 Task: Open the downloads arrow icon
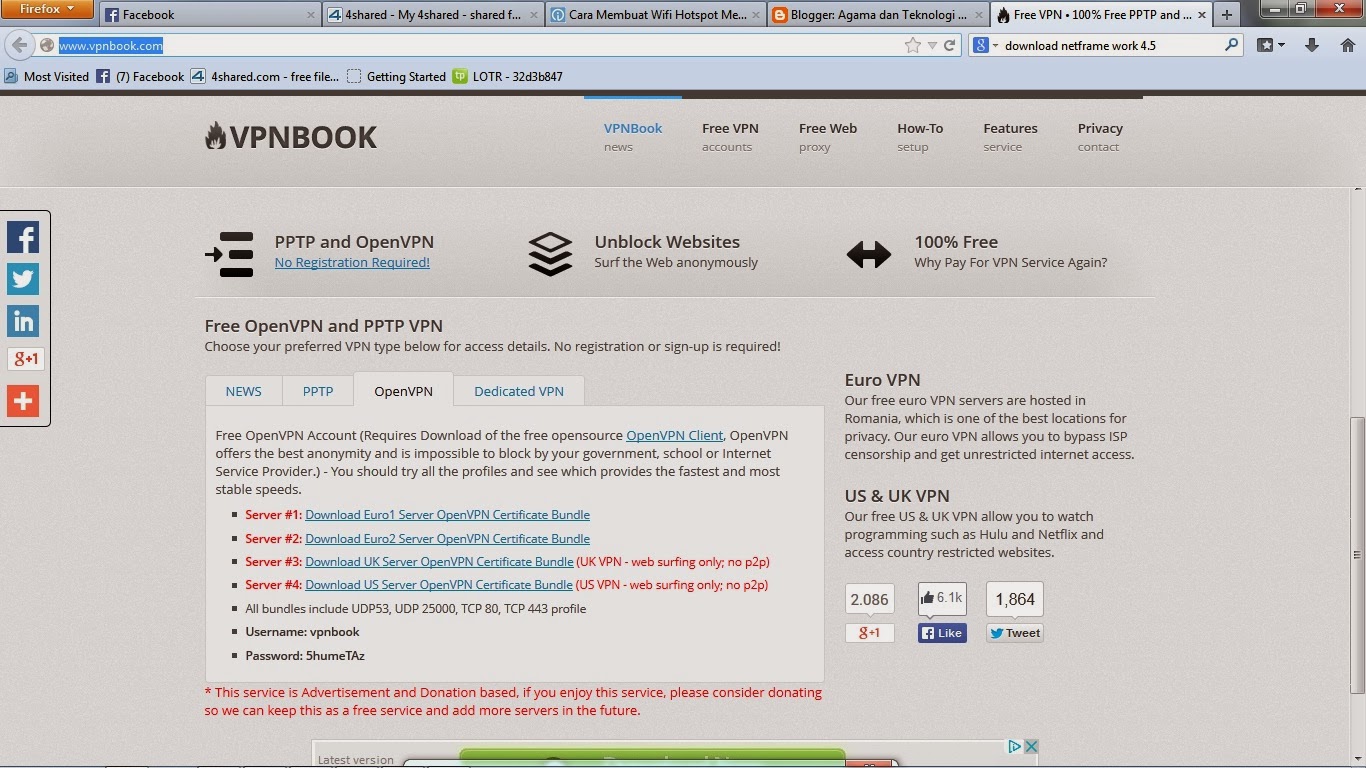click(1312, 45)
